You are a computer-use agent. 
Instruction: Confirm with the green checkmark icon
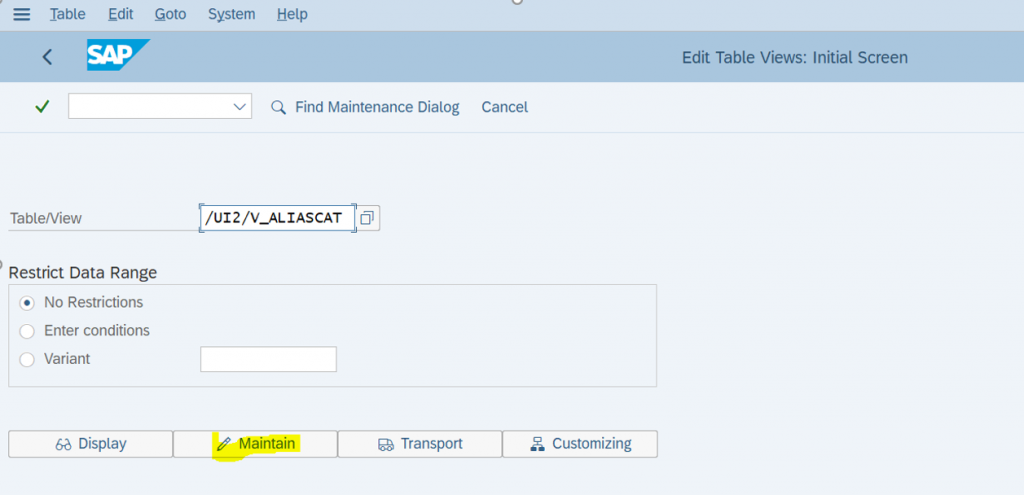click(x=42, y=106)
